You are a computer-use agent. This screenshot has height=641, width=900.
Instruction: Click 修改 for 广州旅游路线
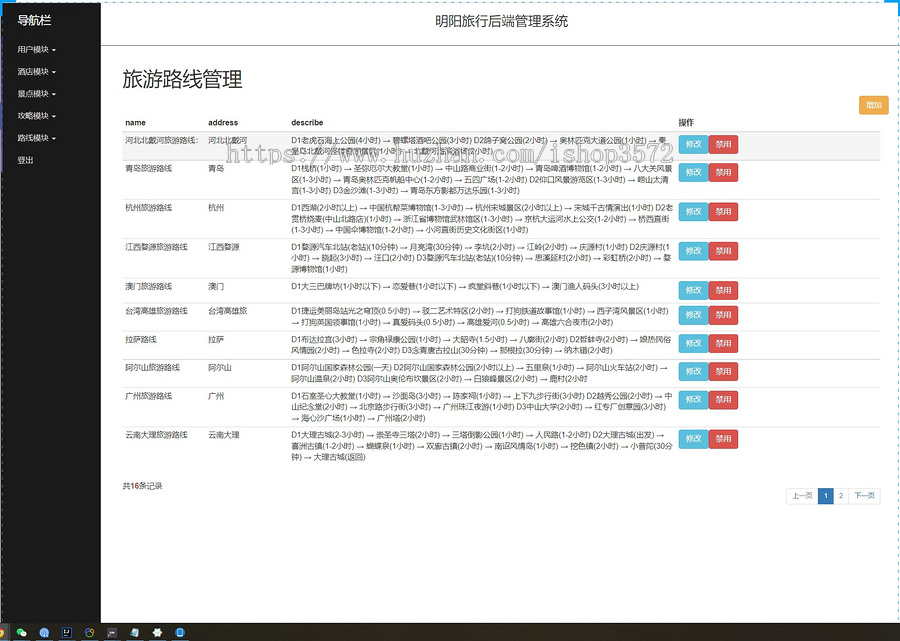click(x=693, y=399)
